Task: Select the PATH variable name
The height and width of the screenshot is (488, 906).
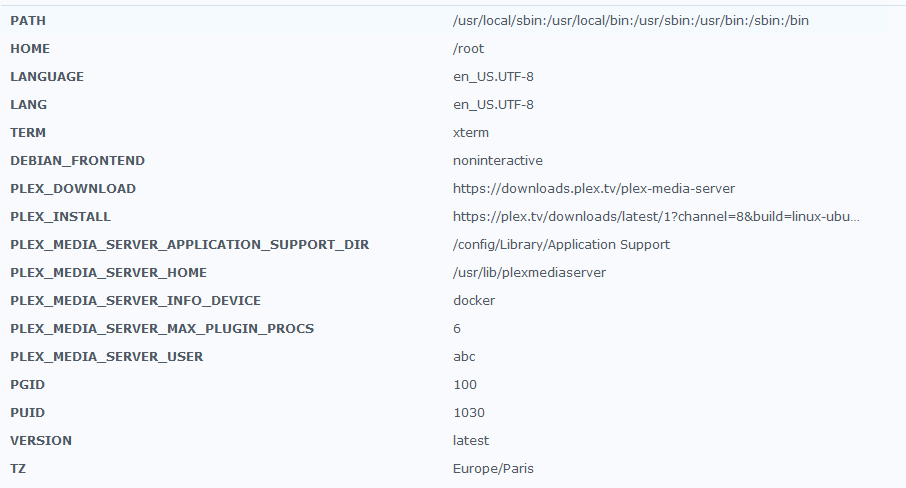Action: pos(28,21)
